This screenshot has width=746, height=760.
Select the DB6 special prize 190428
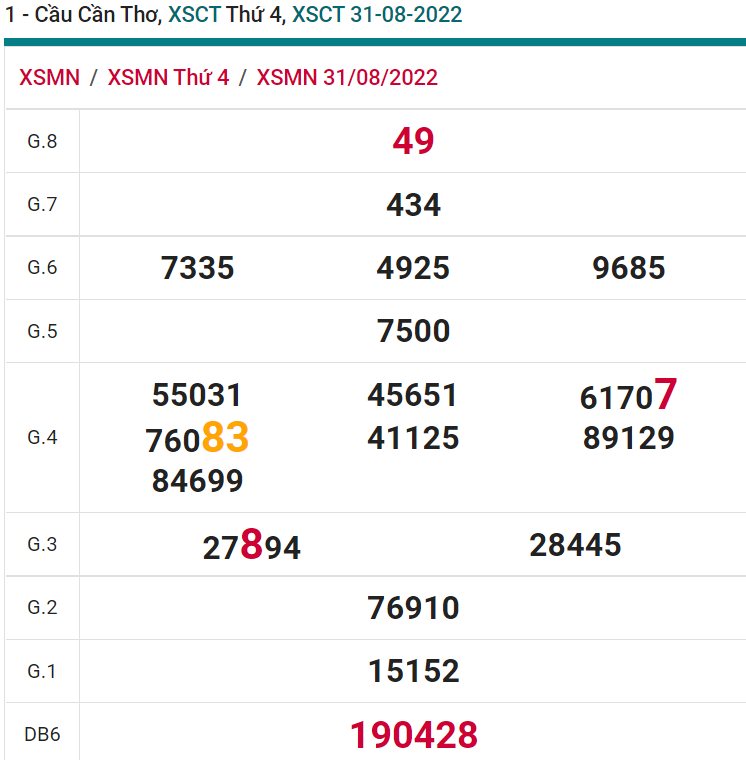click(x=413, y=735)
